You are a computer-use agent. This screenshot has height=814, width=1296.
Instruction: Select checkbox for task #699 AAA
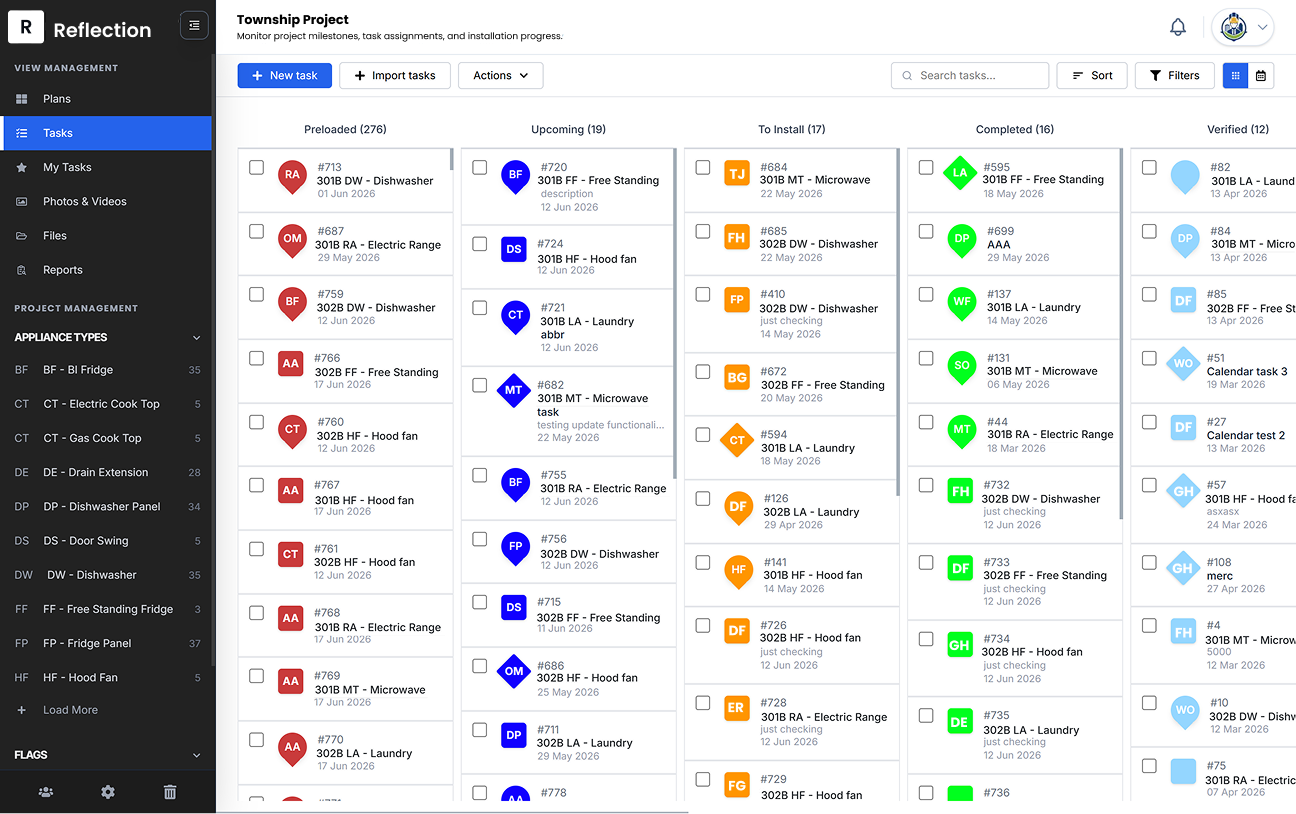tap(926, 231)
